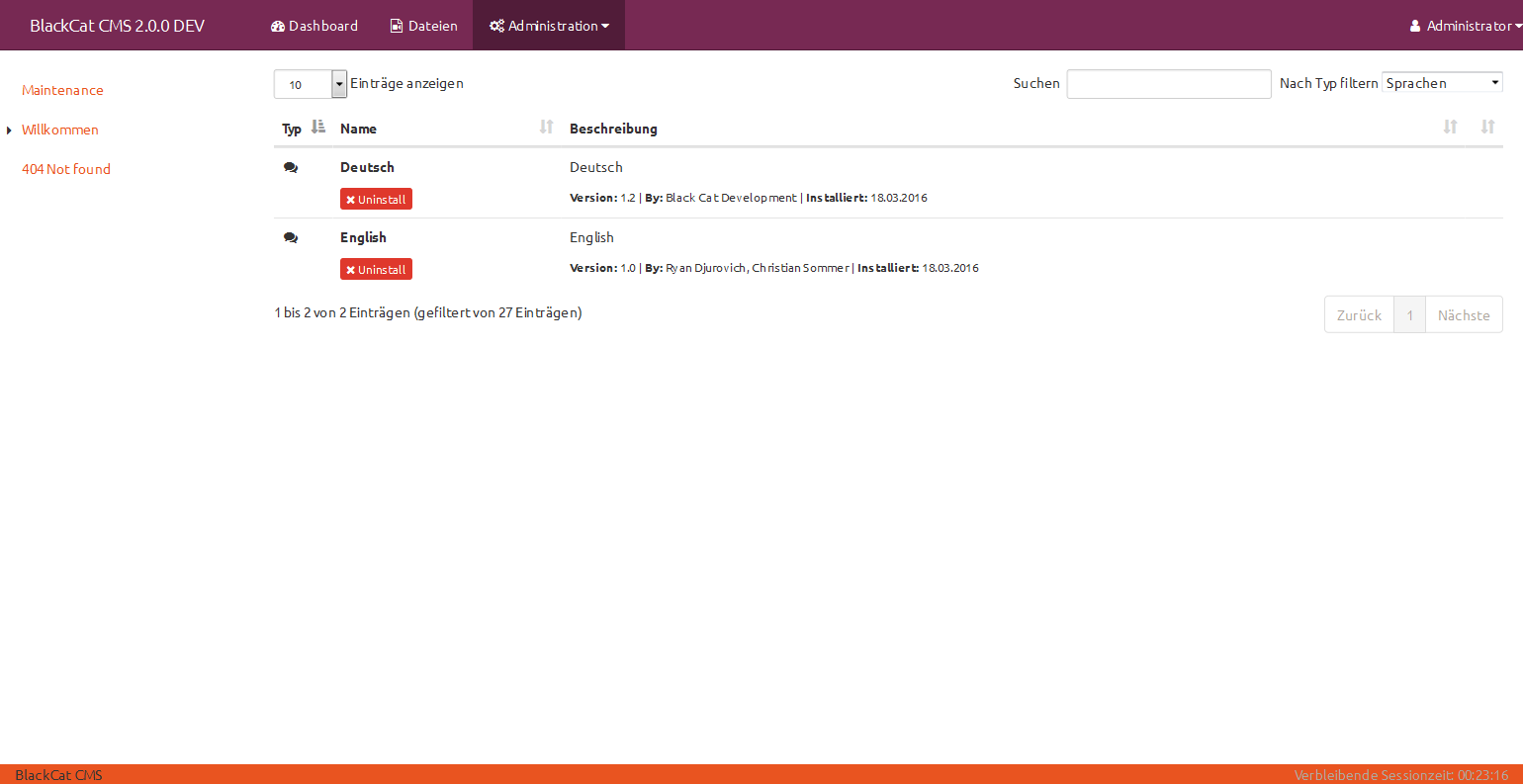Click the BlackCat CMS 2.0.0 DEV brand title
1523x784 pixels.
pos(117,26)
